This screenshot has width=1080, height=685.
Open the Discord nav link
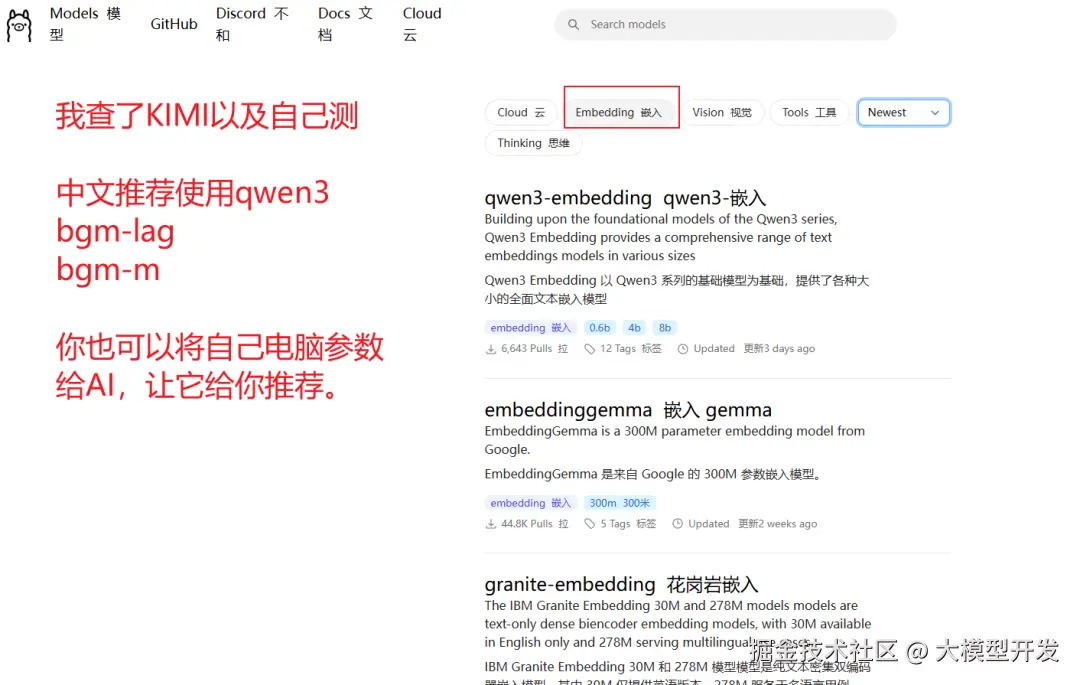(x=252, y=24)
